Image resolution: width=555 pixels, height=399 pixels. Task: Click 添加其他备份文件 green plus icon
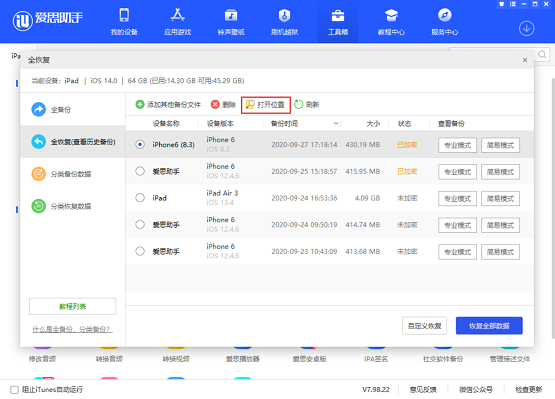140,104
